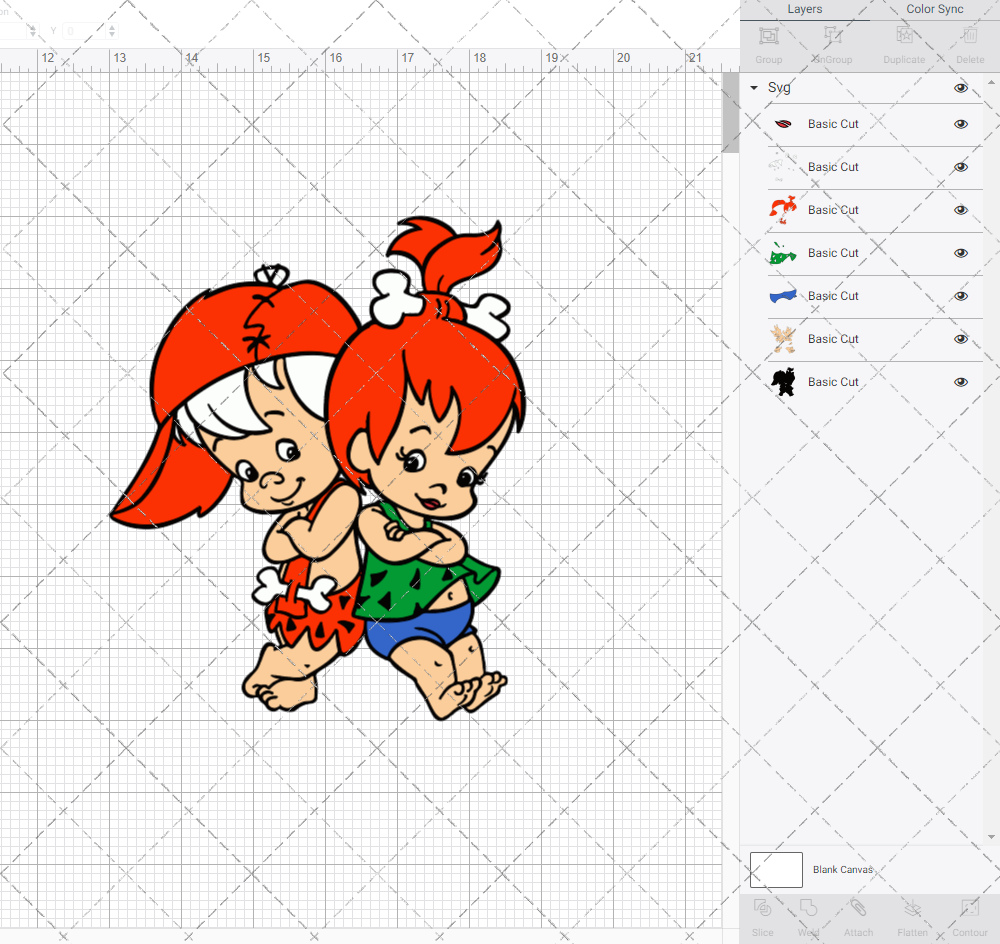
Task: Click the character artwork on canvas
Action: pyautogui.click(x=319, y=469)
